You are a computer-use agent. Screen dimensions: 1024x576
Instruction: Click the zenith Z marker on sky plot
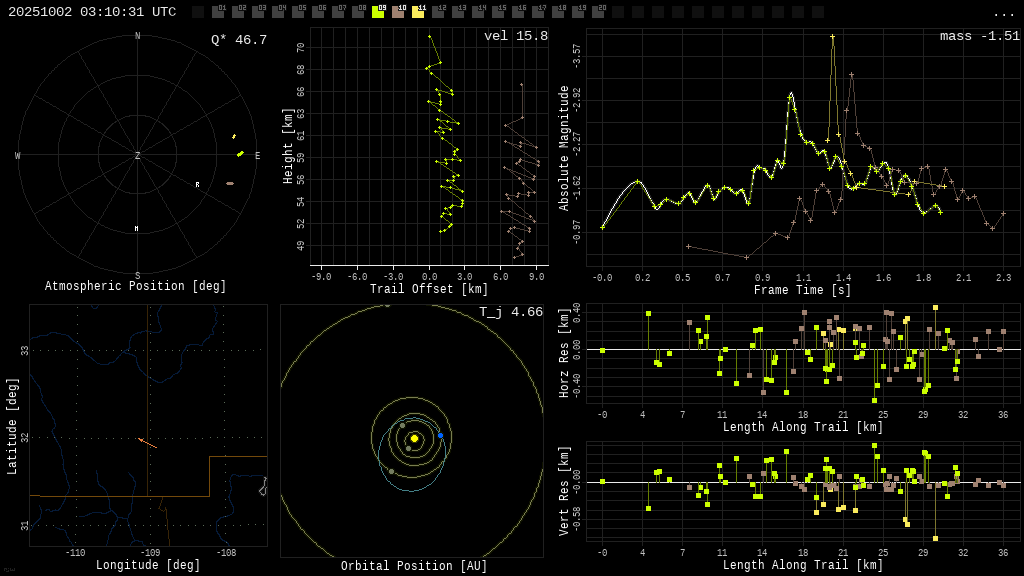(138, 156)
